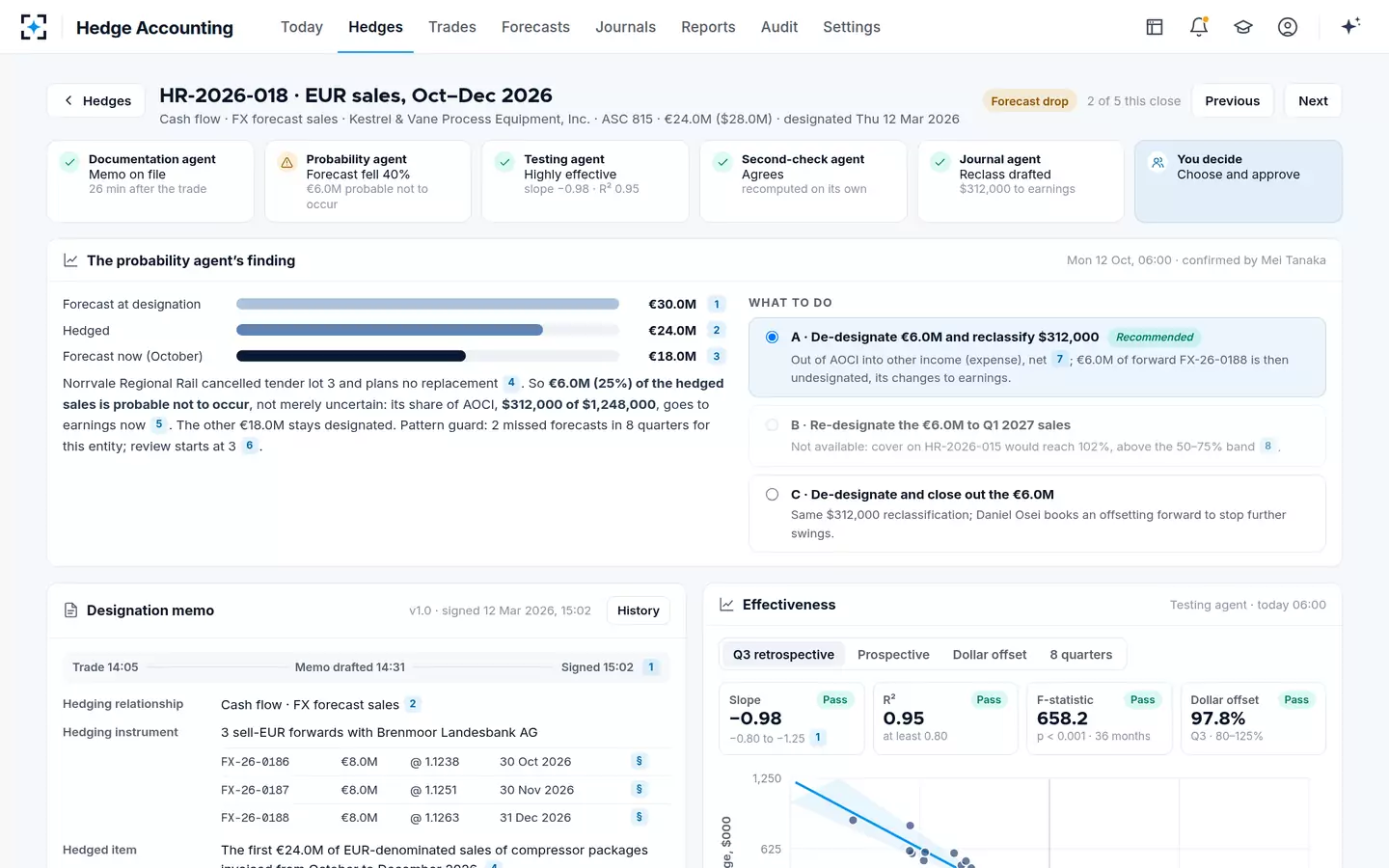Open citation 1 beside Signed 15:02

click(651, 666)
